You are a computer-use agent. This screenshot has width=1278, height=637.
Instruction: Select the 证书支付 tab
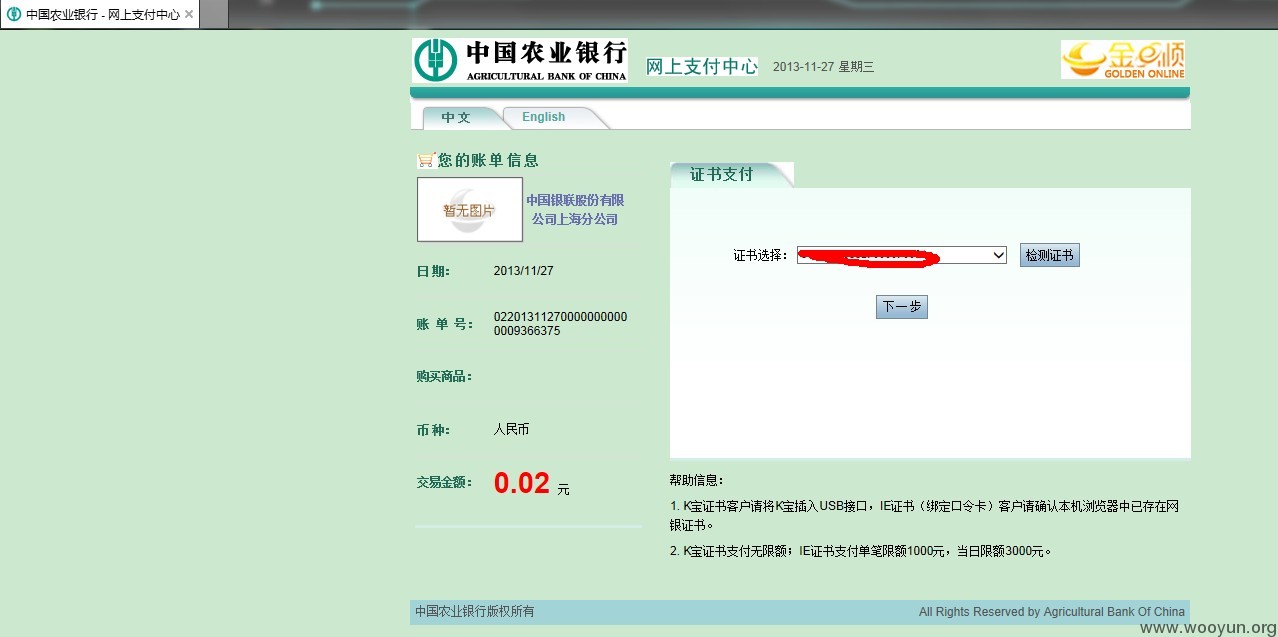pos(722,174)
